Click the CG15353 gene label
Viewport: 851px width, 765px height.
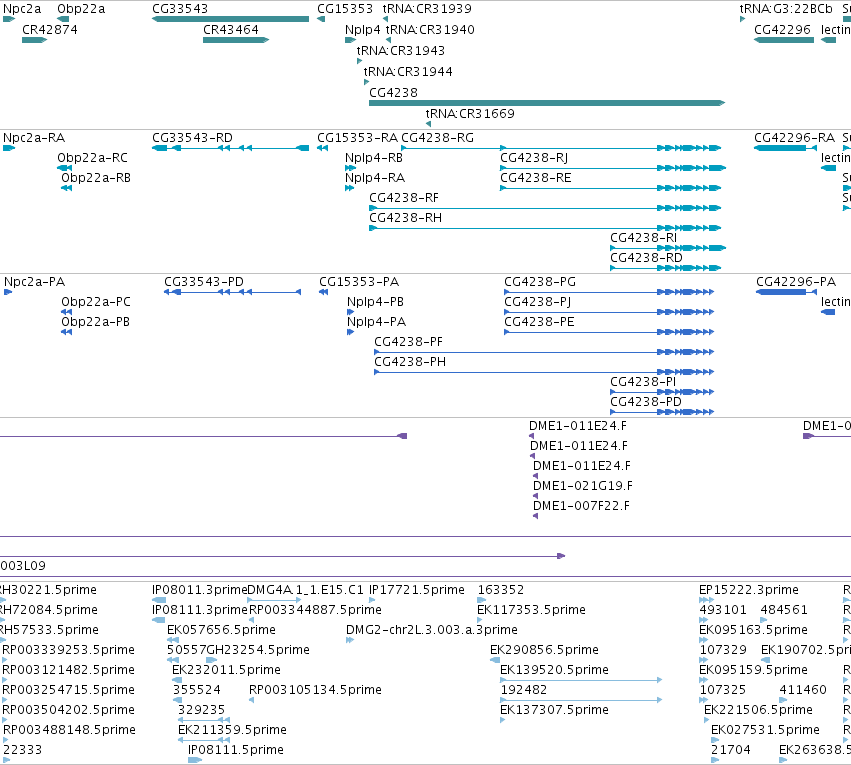345,9
